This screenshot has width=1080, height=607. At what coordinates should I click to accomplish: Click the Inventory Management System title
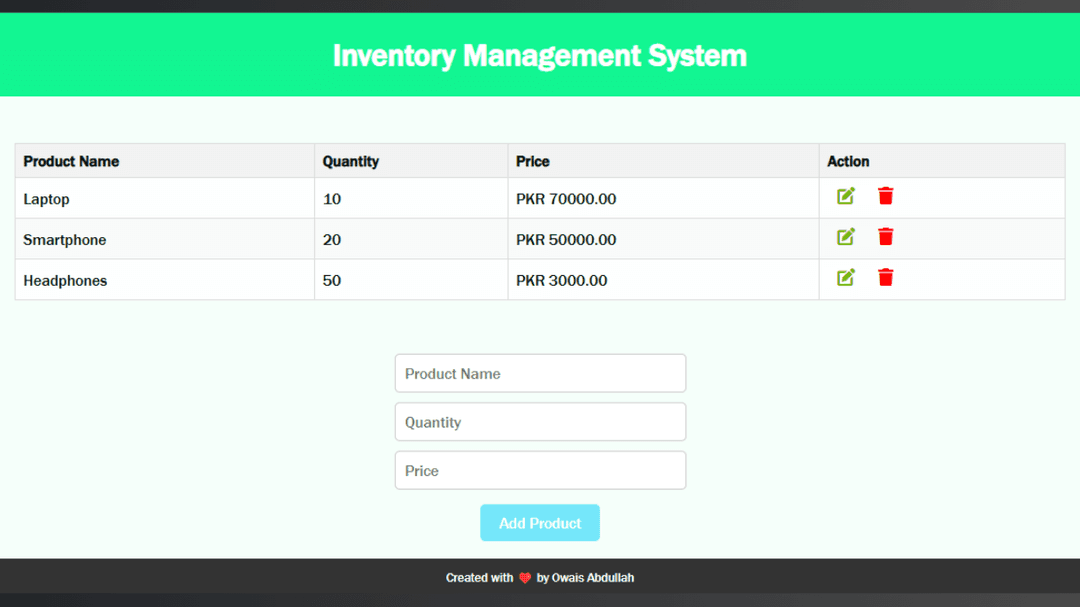pos(540,55)
